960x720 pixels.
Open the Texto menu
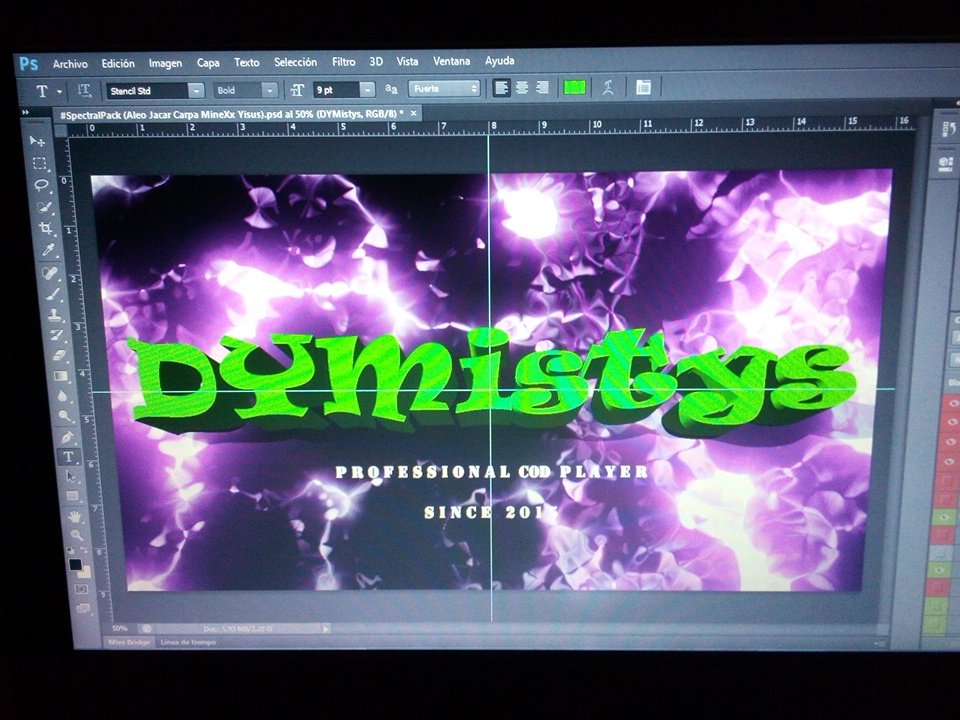pyautogui.click(x=247, y=62)
